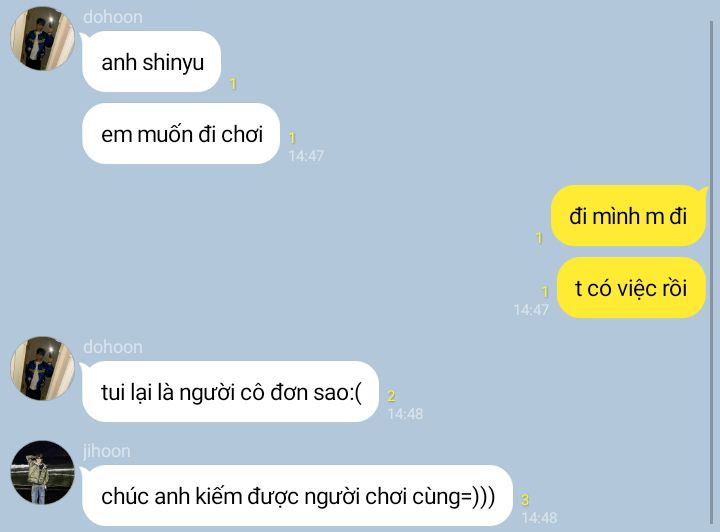
Task: Select the yellow "t có việc rồi" bubble
Action: coord(631,288)
